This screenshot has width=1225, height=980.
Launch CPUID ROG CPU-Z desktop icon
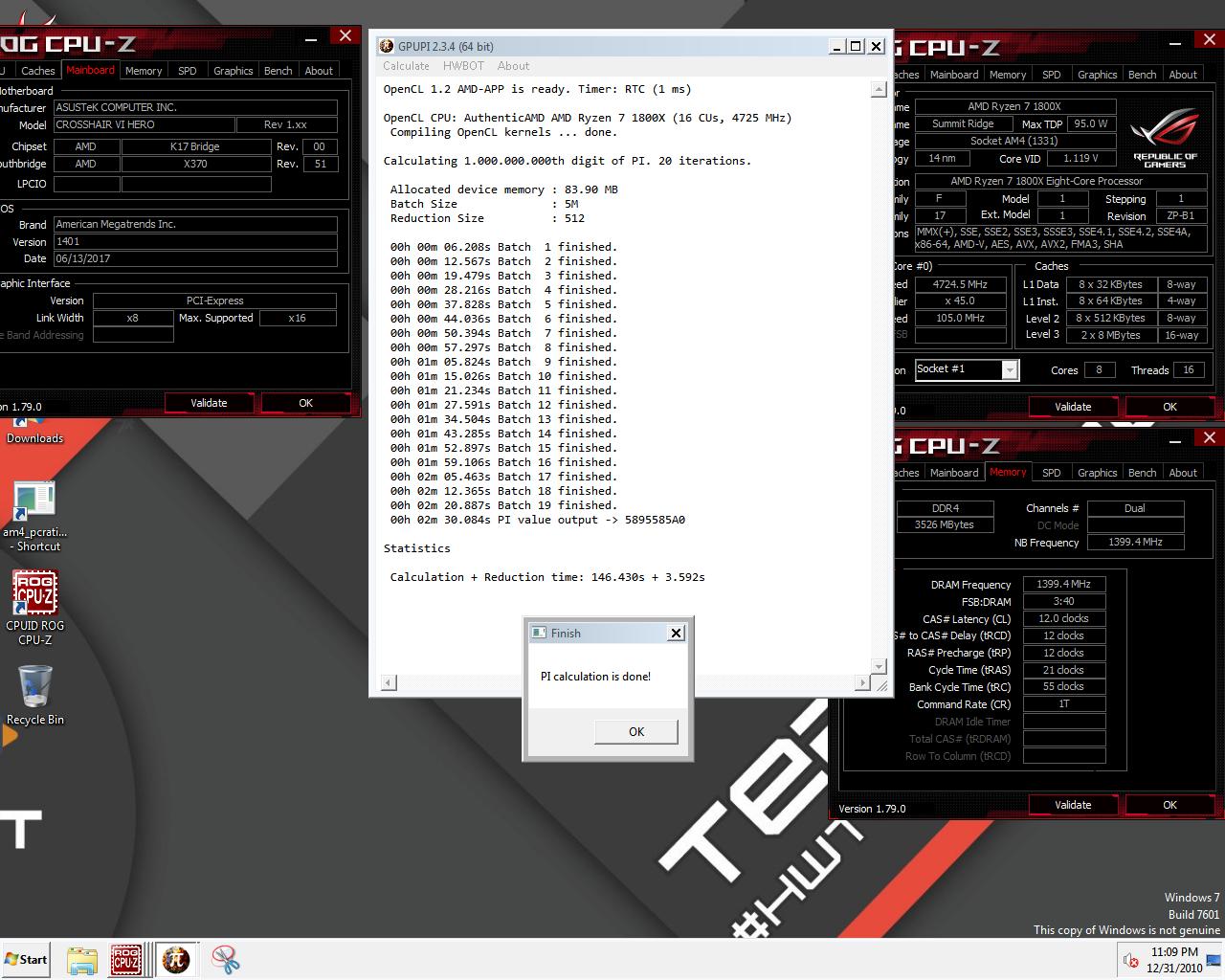pyautogui.click(x=35, y=608)
